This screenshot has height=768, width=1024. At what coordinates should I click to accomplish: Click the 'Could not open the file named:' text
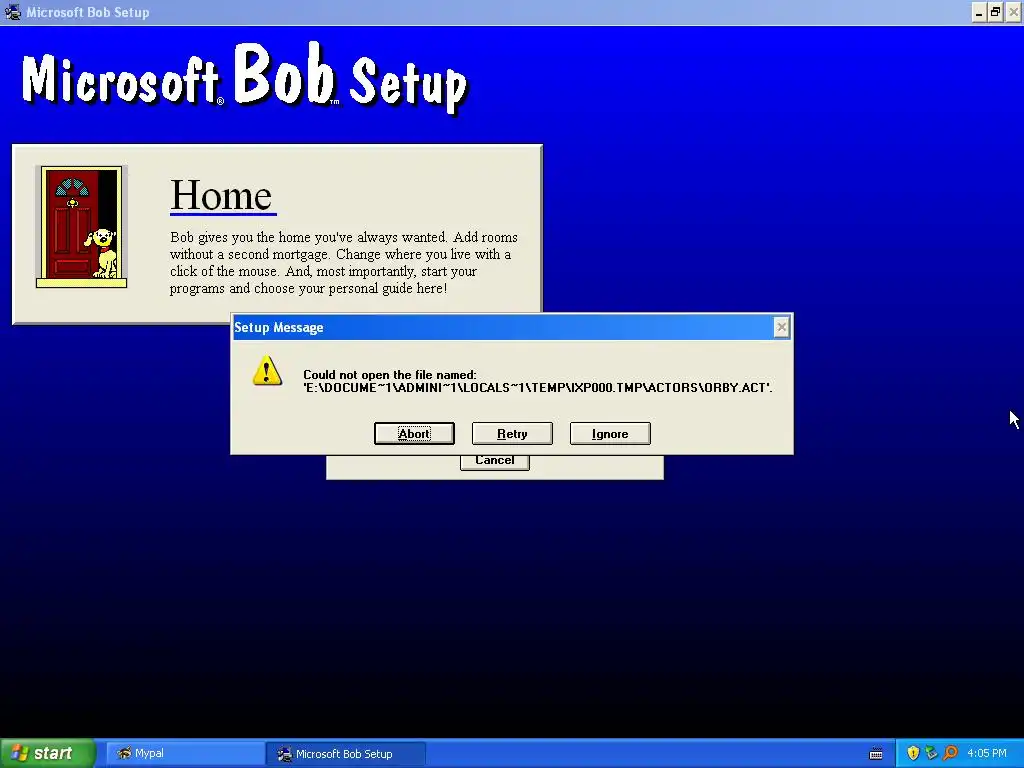point(390,375)
